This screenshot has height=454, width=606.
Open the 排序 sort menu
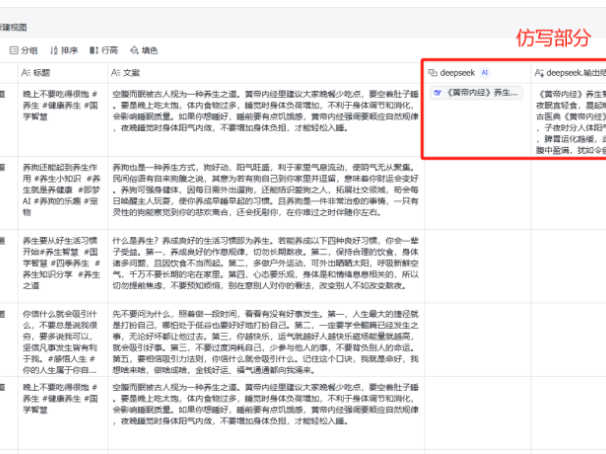click(x=64, y=50)
